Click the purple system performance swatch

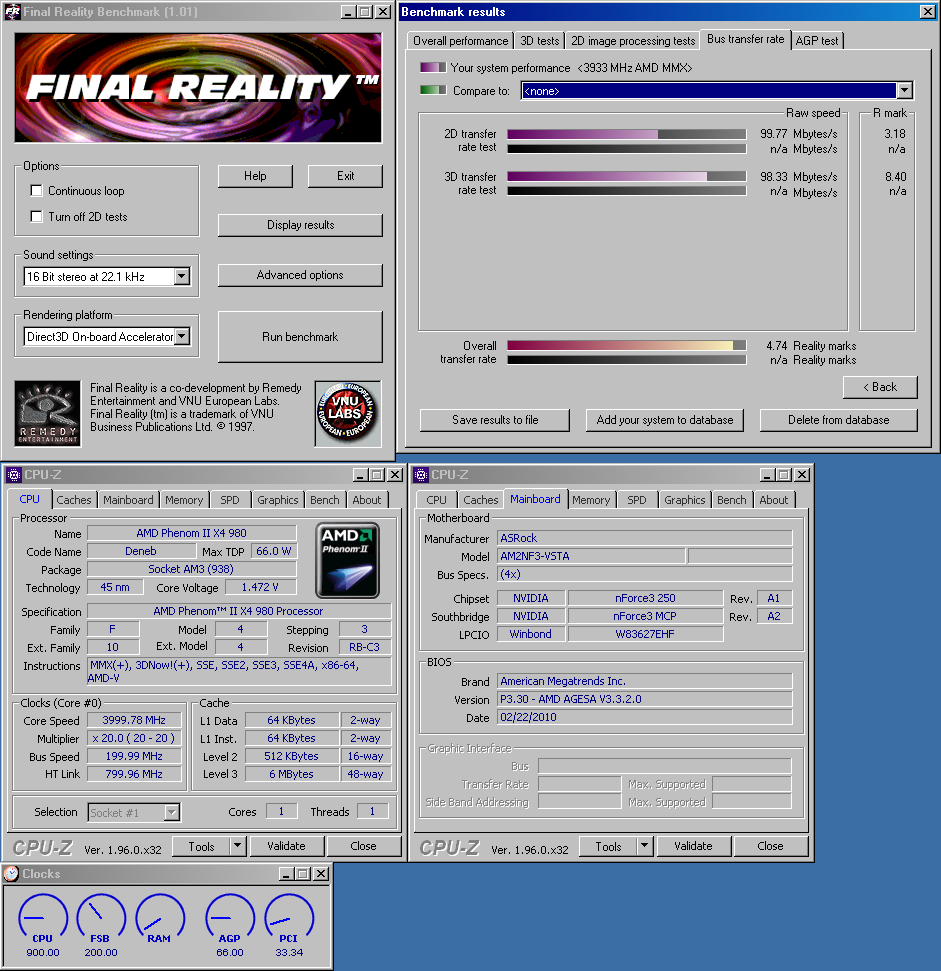coord(433,67)
